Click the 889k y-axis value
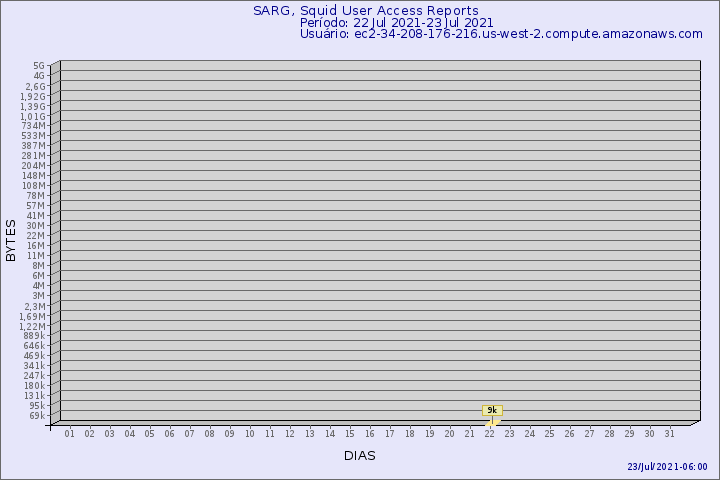 point(34,336)
